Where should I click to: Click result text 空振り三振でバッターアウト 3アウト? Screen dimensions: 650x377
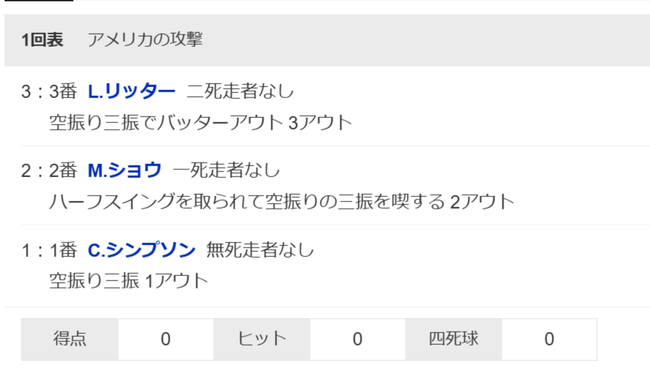click(201, 123)
